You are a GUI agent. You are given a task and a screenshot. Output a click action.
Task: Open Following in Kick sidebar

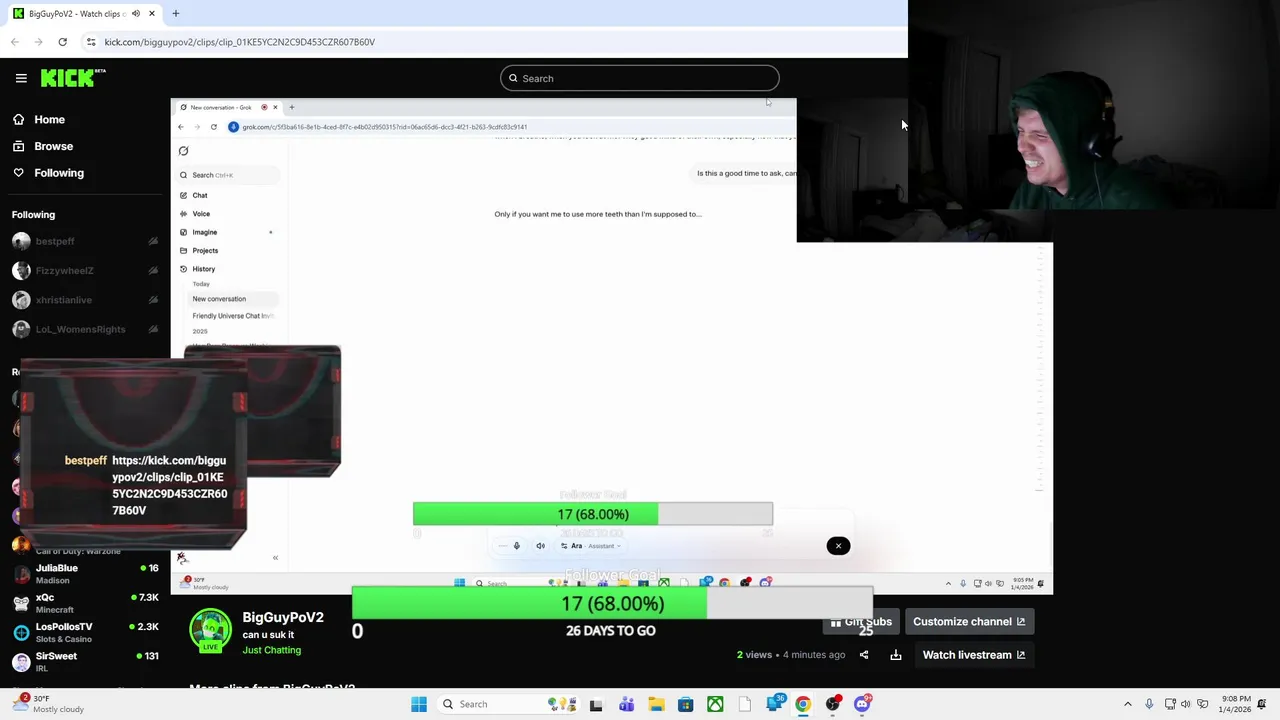59,173
